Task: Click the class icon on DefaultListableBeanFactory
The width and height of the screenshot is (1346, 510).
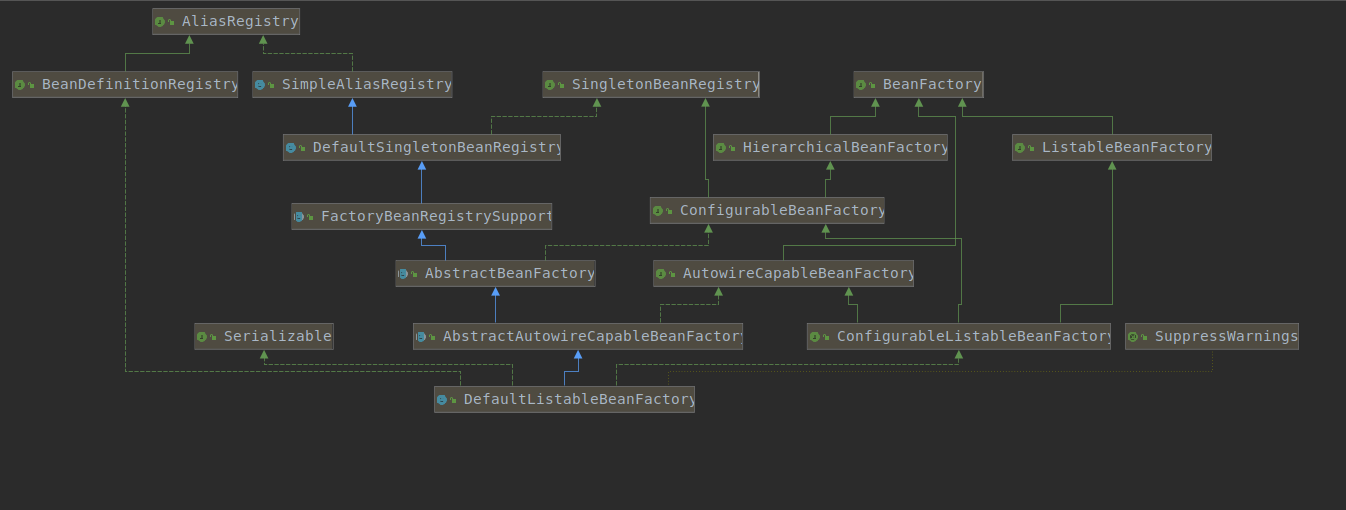Action: (x=443, y=400)
